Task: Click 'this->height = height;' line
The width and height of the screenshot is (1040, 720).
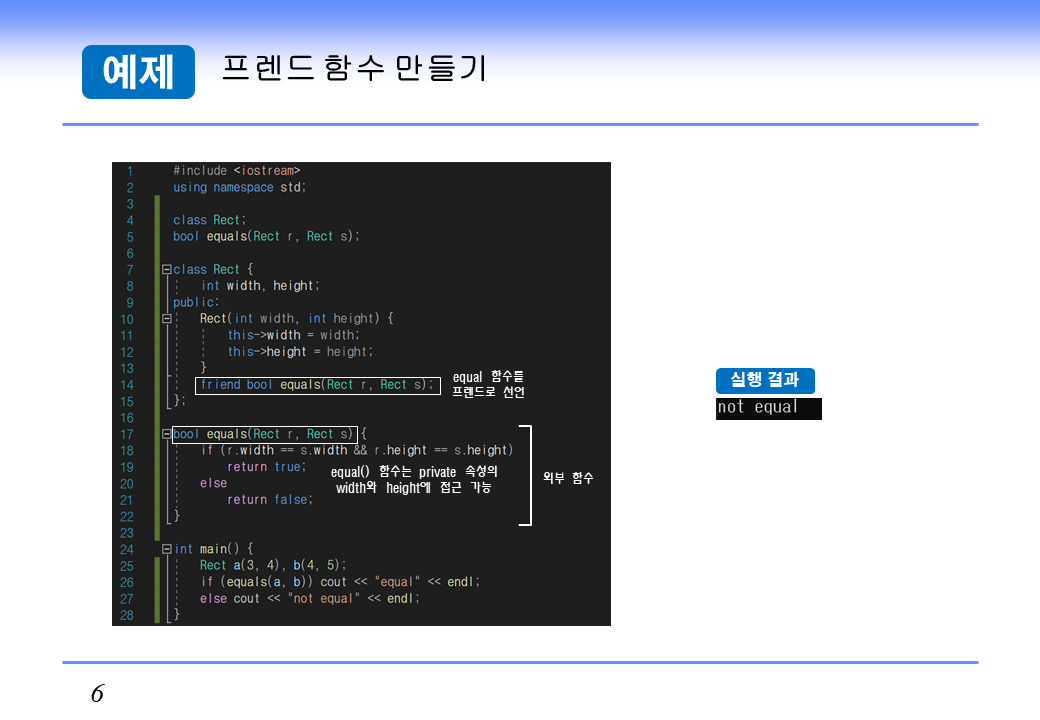Action: coord(300,351)
